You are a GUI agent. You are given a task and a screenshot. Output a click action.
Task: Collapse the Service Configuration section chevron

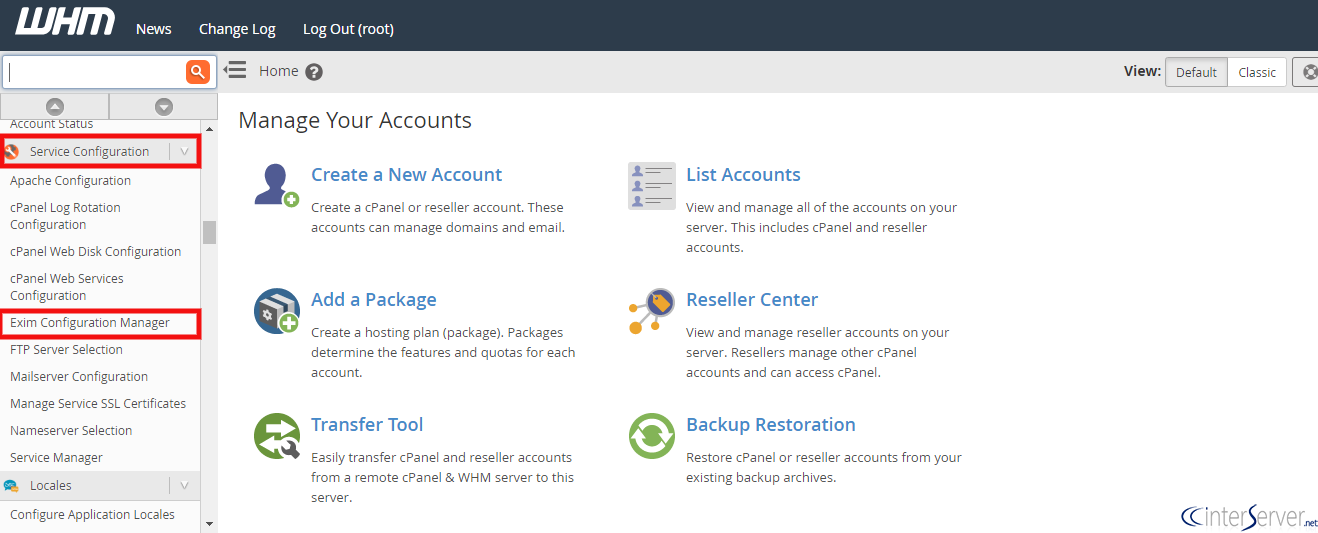tap(184, 151)
